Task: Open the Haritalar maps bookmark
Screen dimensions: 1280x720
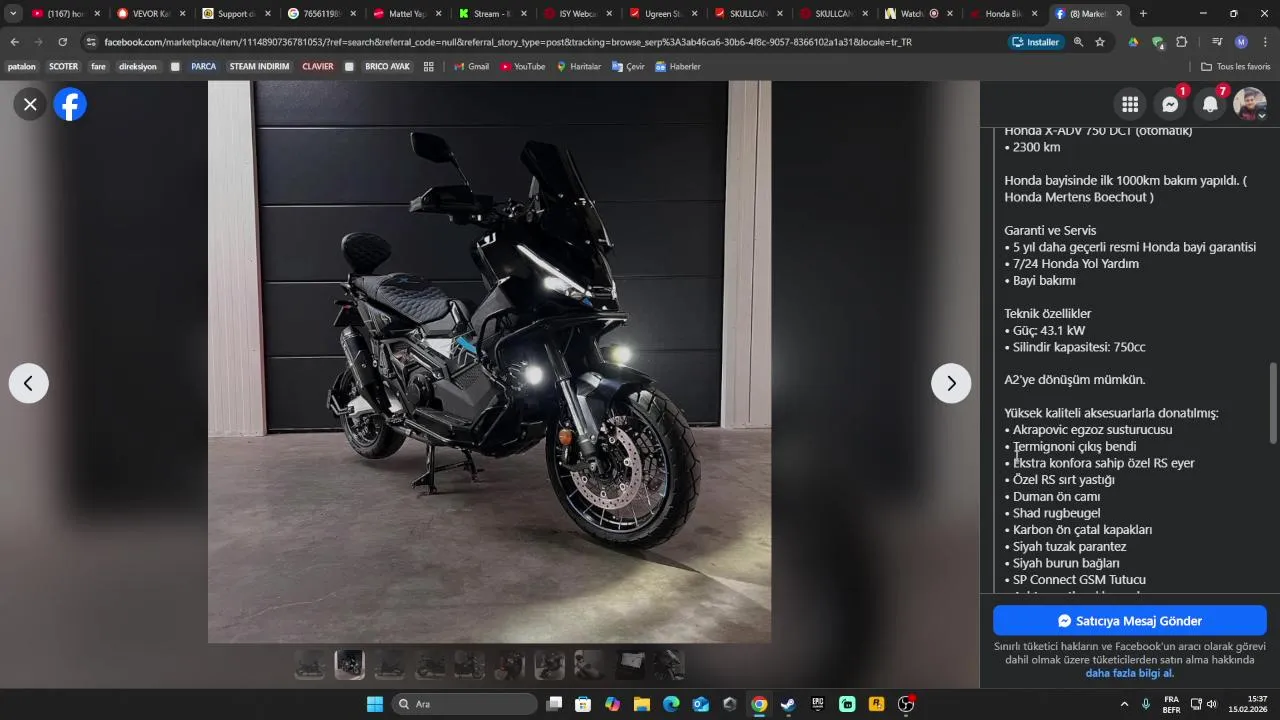Action: tap(578, 66)
